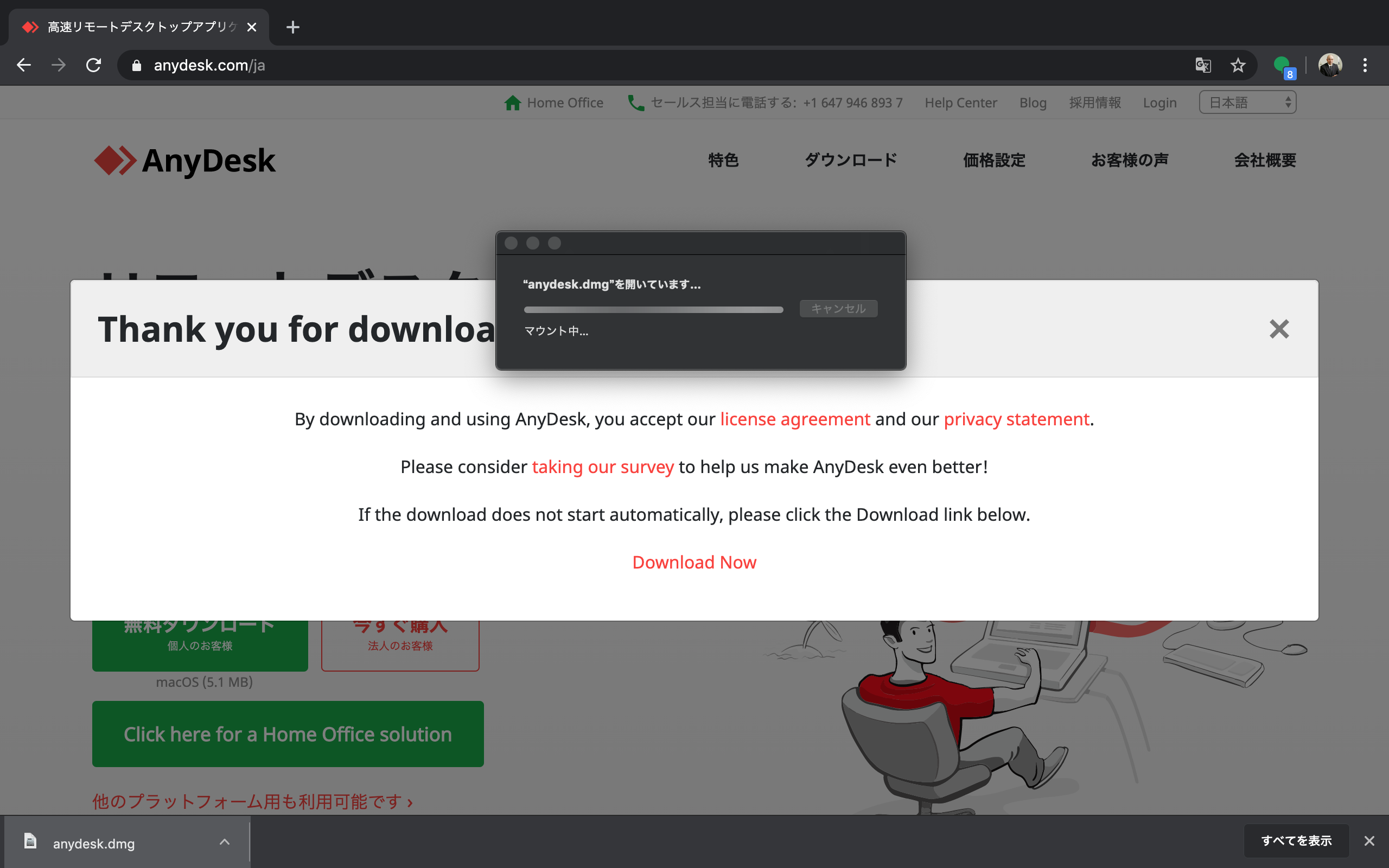Screen dimensions: 1389x868
Task: Open the license agreement link
Action: (795, 419)
